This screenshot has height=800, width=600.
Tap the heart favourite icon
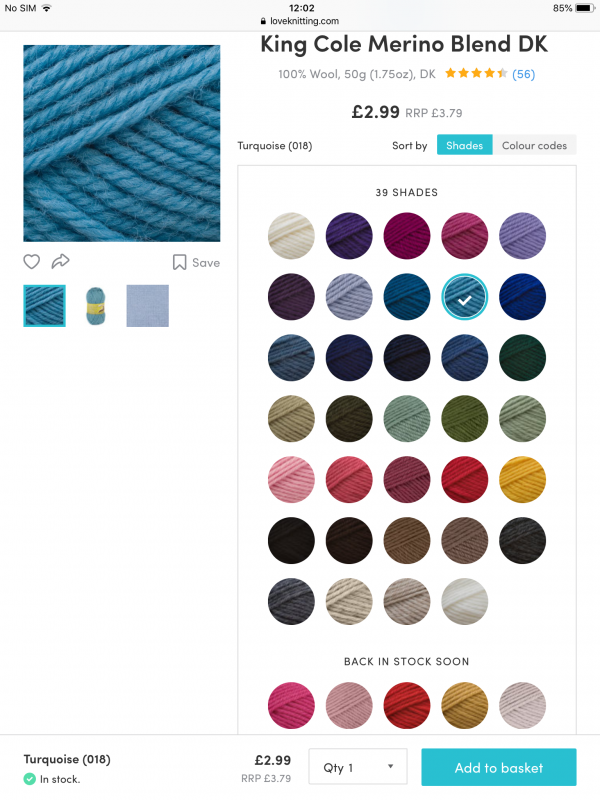point(32,262)
